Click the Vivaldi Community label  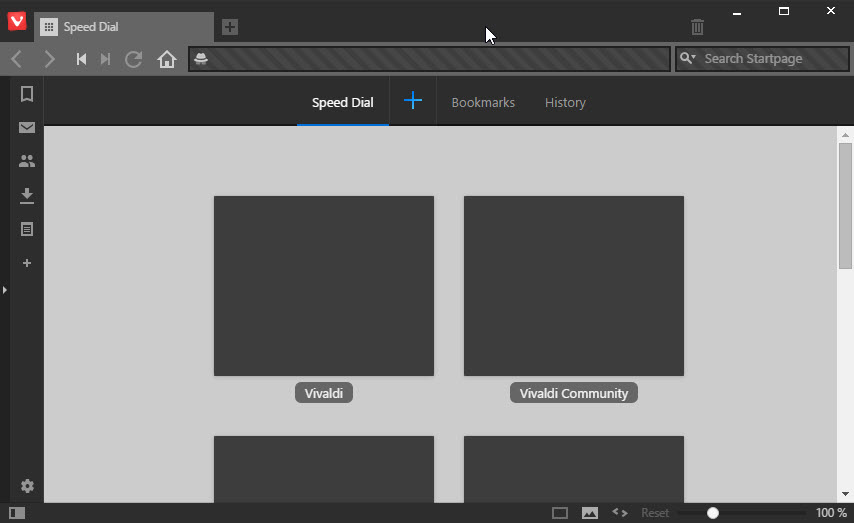(574, 393)
